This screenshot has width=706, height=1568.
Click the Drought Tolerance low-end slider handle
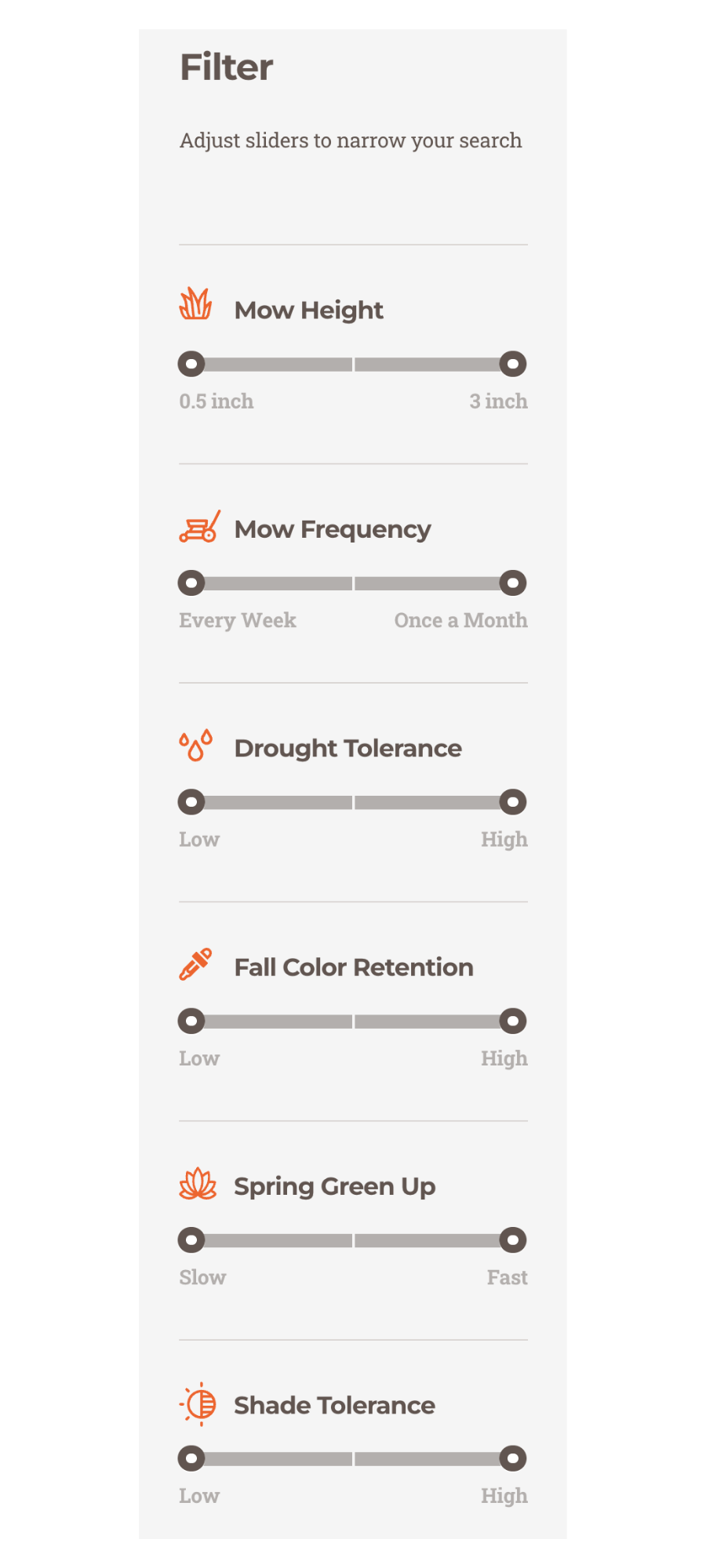191,802
